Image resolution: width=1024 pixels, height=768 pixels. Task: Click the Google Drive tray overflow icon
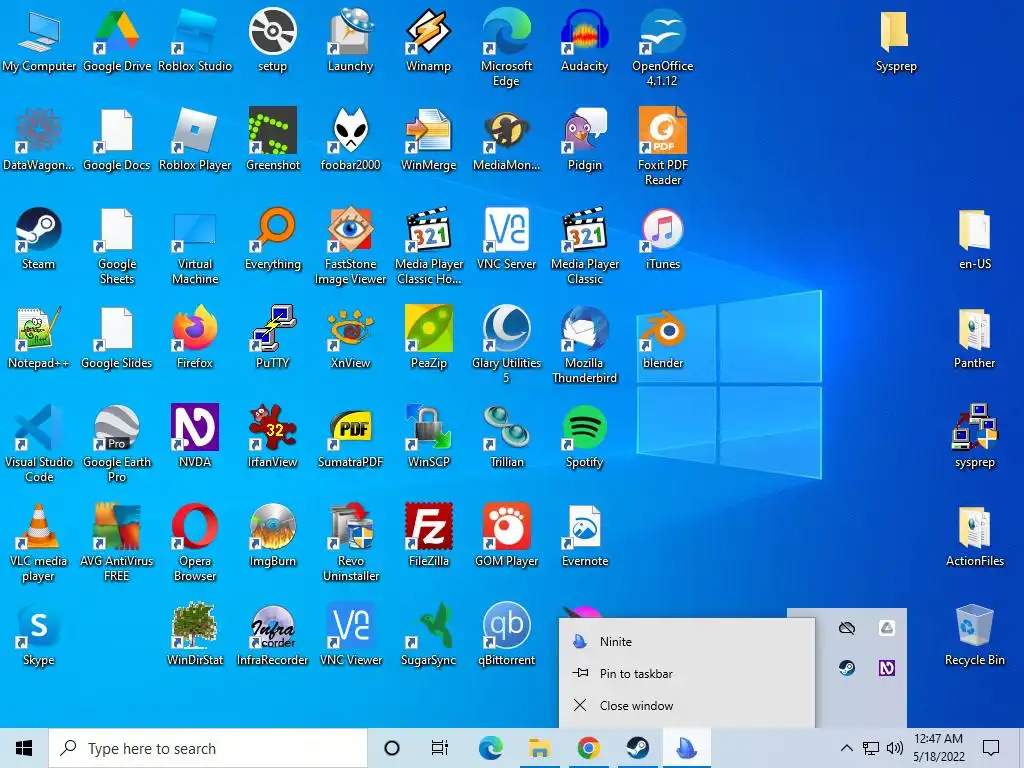pyautogui.click(x=886, y=628)
